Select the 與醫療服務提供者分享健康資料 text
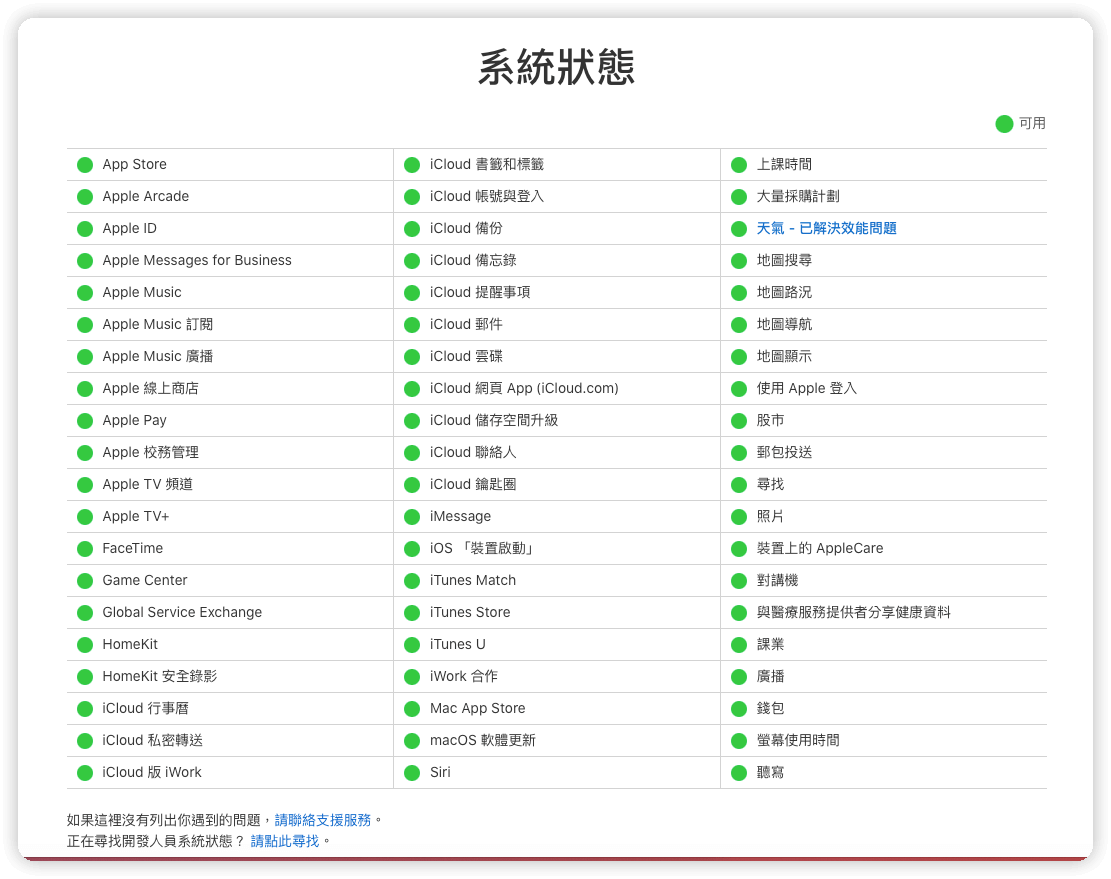Viewport: 1111px width, 879px height. (853, 612)
